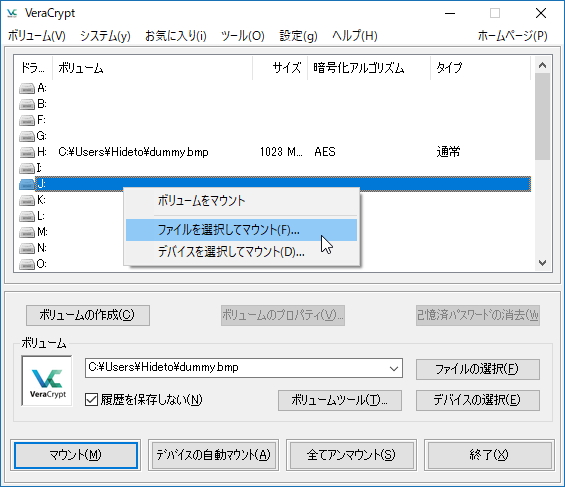Click the 通常 type cell in H: row
This screenshot has width=565, height=487.
pos(448,152)
